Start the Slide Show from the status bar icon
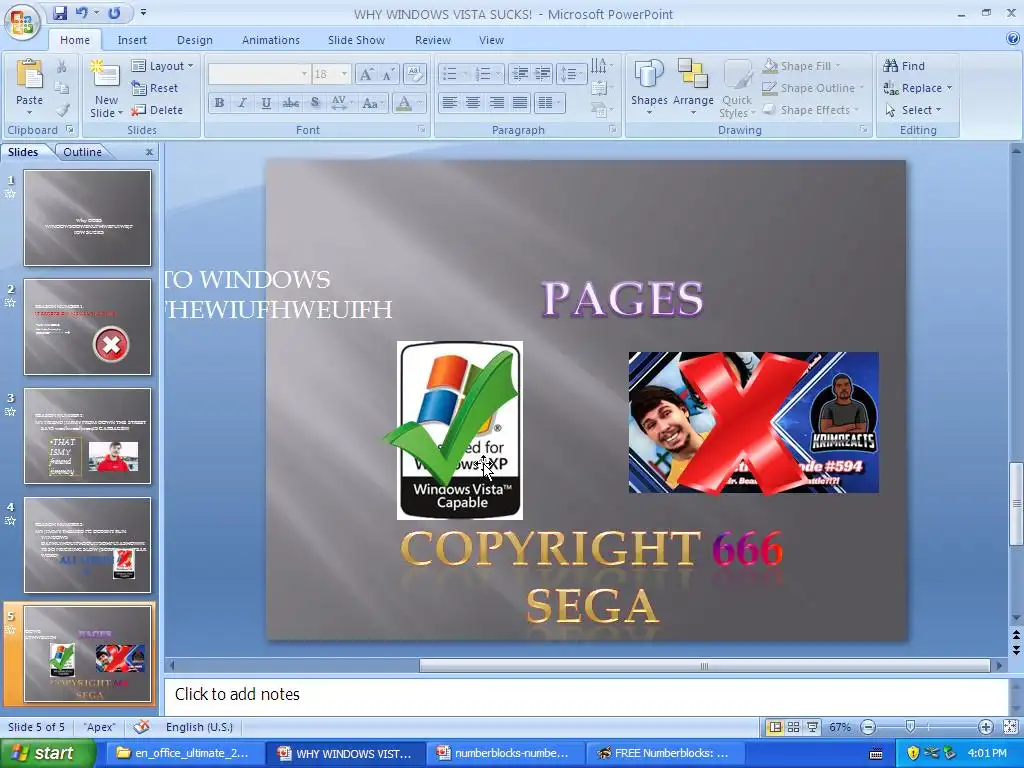This screenshot has width=1024, height=768. point(812,727)
